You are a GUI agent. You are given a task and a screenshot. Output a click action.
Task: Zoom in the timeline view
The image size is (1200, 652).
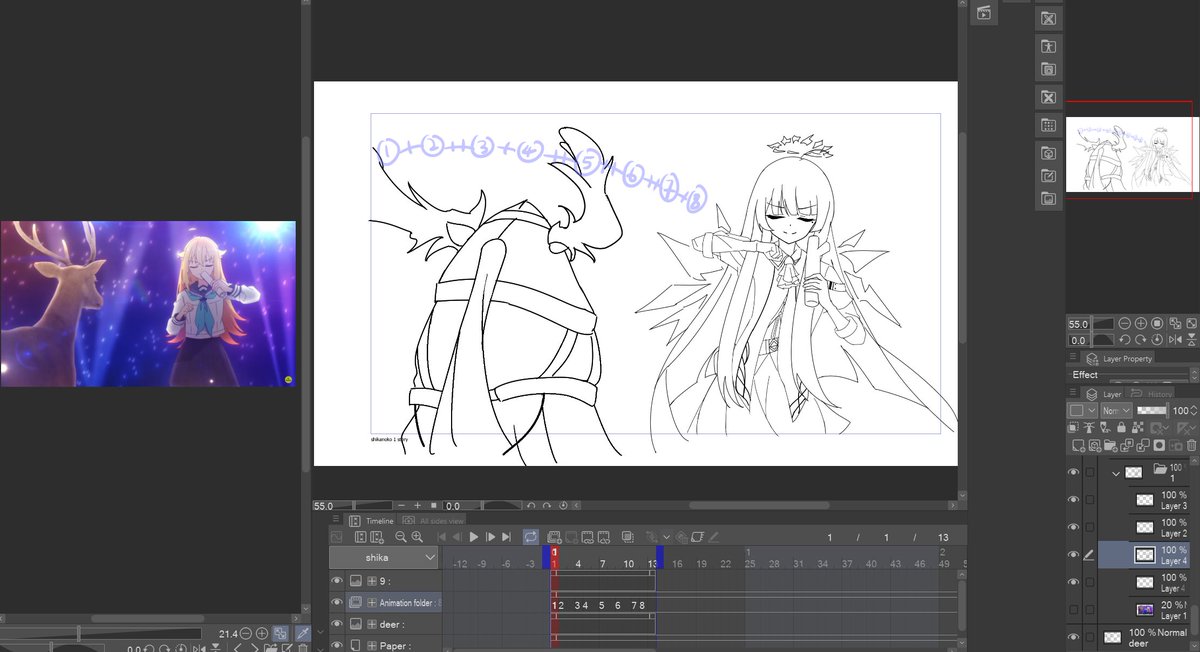(x=417, y=537)
